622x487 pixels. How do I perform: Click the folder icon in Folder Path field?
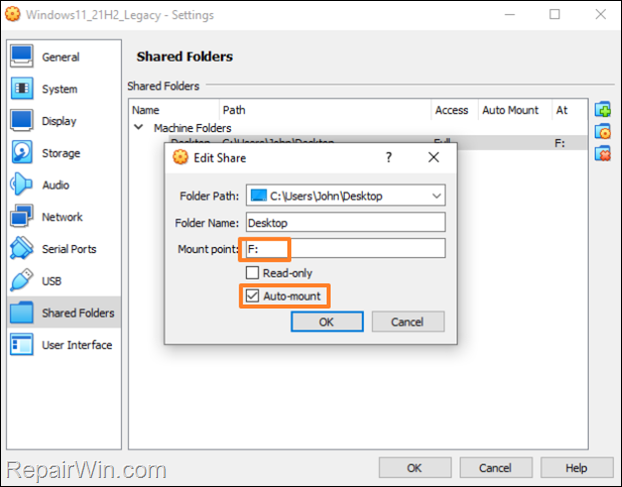(259, 195)
